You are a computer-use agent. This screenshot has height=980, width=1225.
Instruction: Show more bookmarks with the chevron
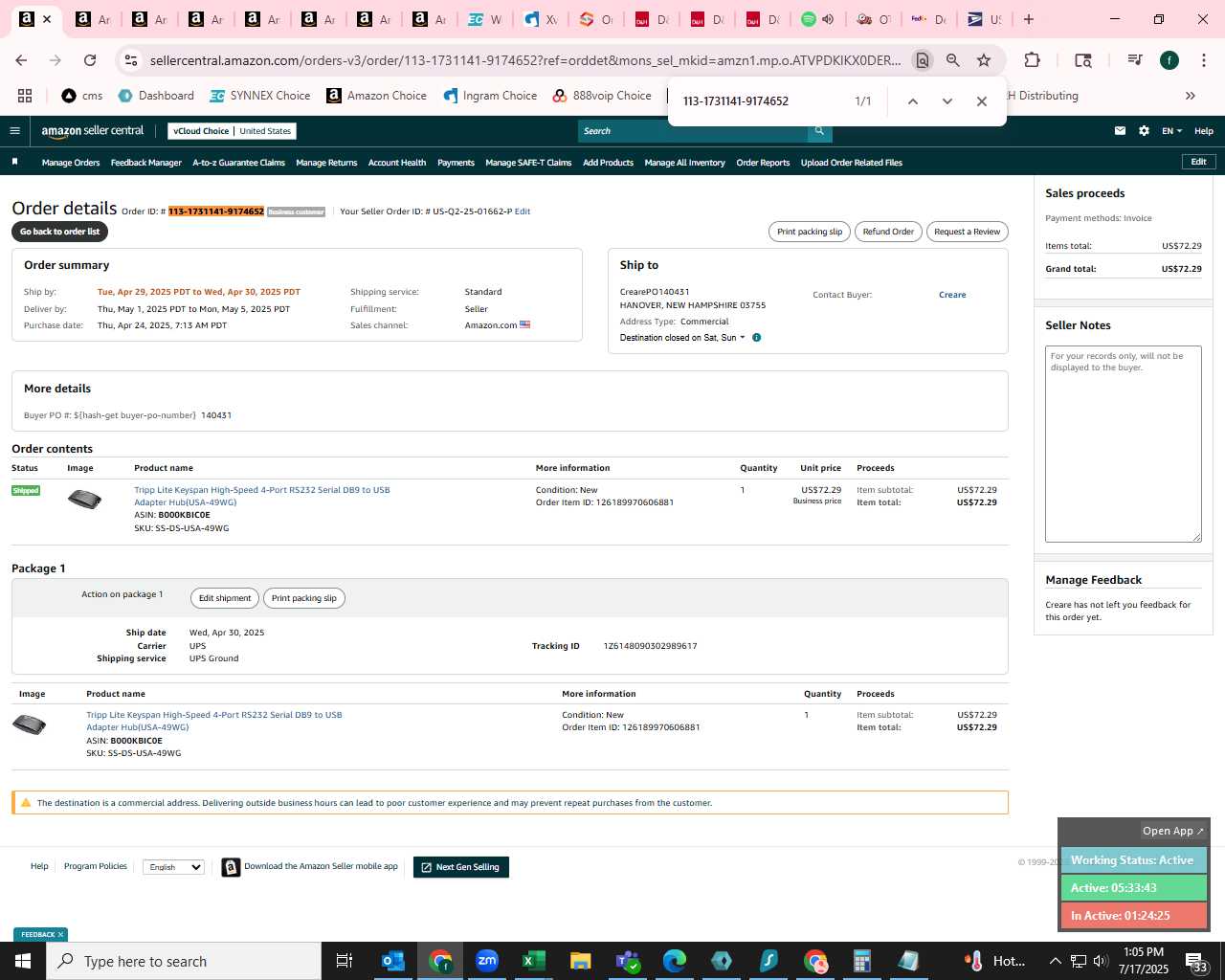point(1191,96)
